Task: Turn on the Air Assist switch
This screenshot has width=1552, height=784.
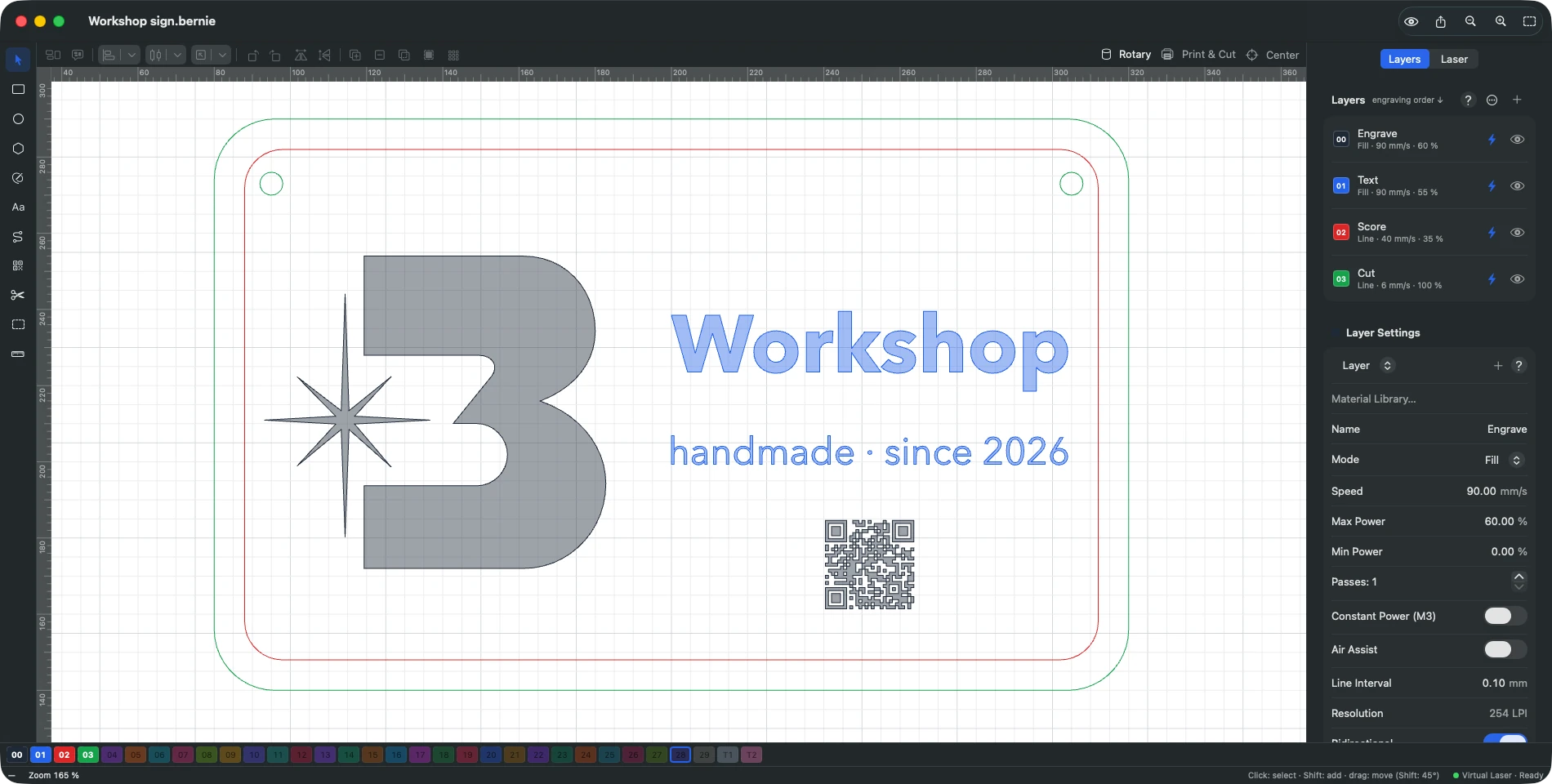Action: click(1505, 649)
